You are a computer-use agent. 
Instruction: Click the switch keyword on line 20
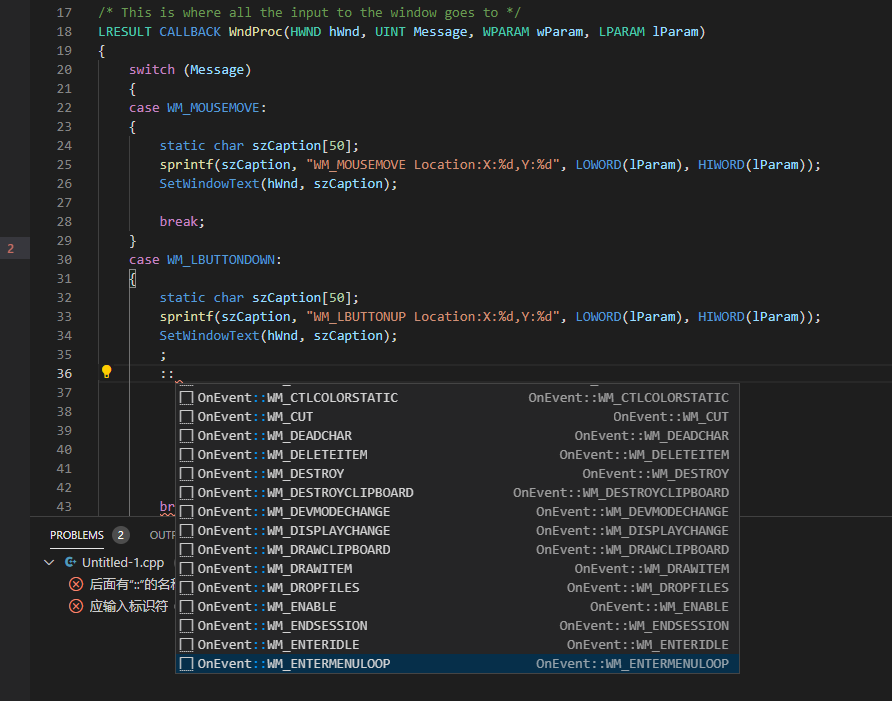pos(152,69)
